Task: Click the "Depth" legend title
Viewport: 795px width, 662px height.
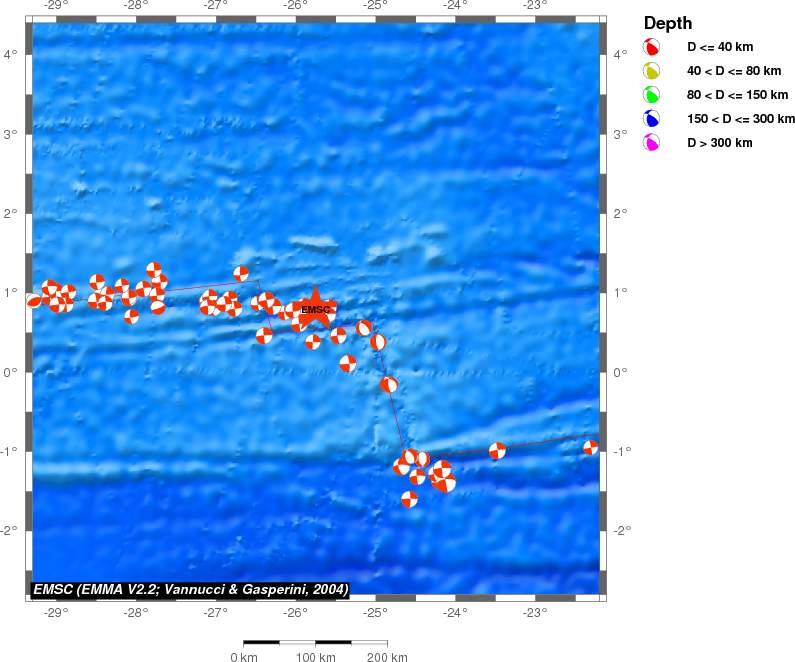Action: [x=668, y=23]
